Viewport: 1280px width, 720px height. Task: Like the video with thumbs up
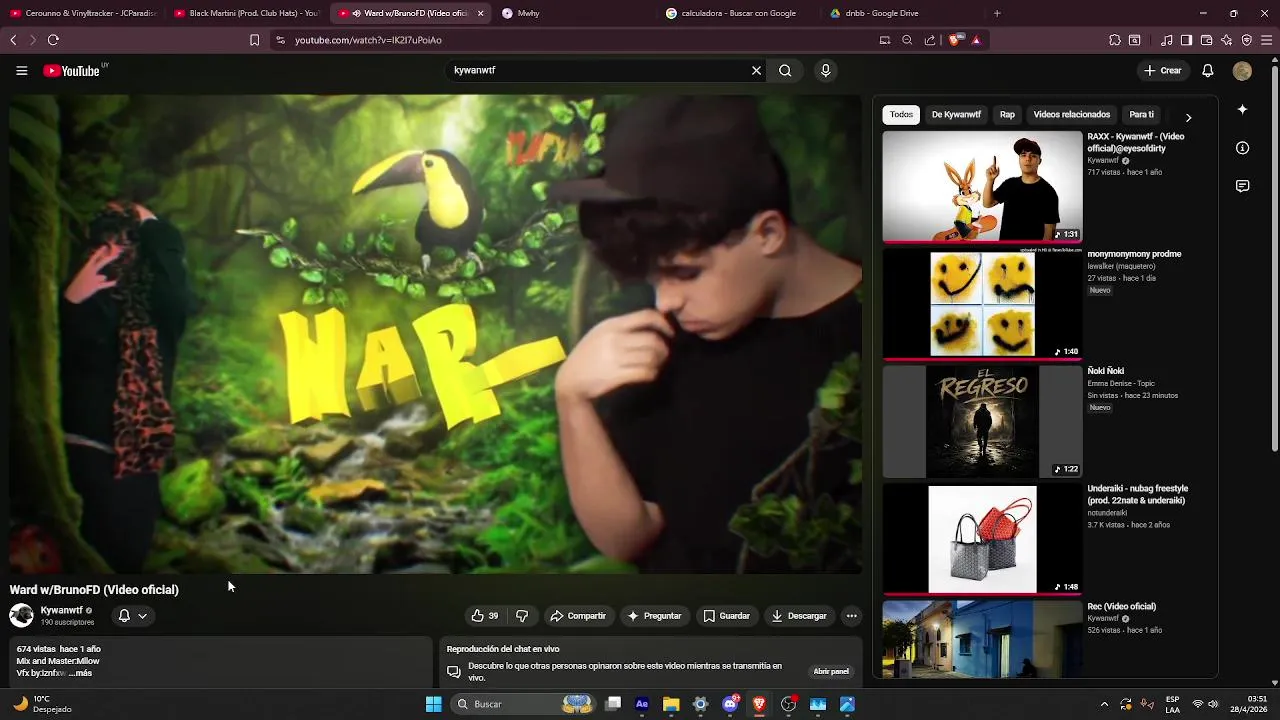485,616
